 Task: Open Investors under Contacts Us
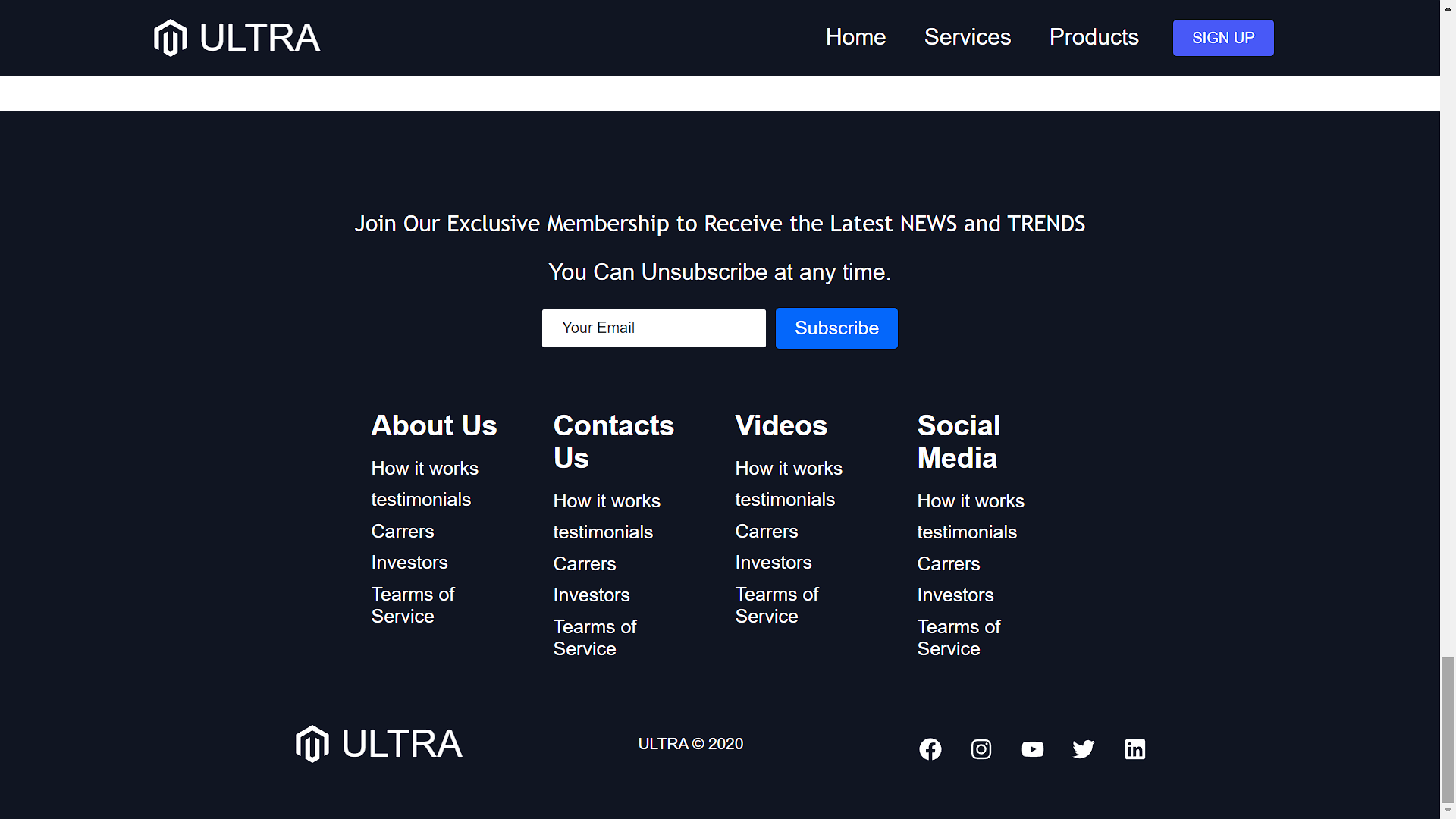pyautogui.click(x=591, y=595)
